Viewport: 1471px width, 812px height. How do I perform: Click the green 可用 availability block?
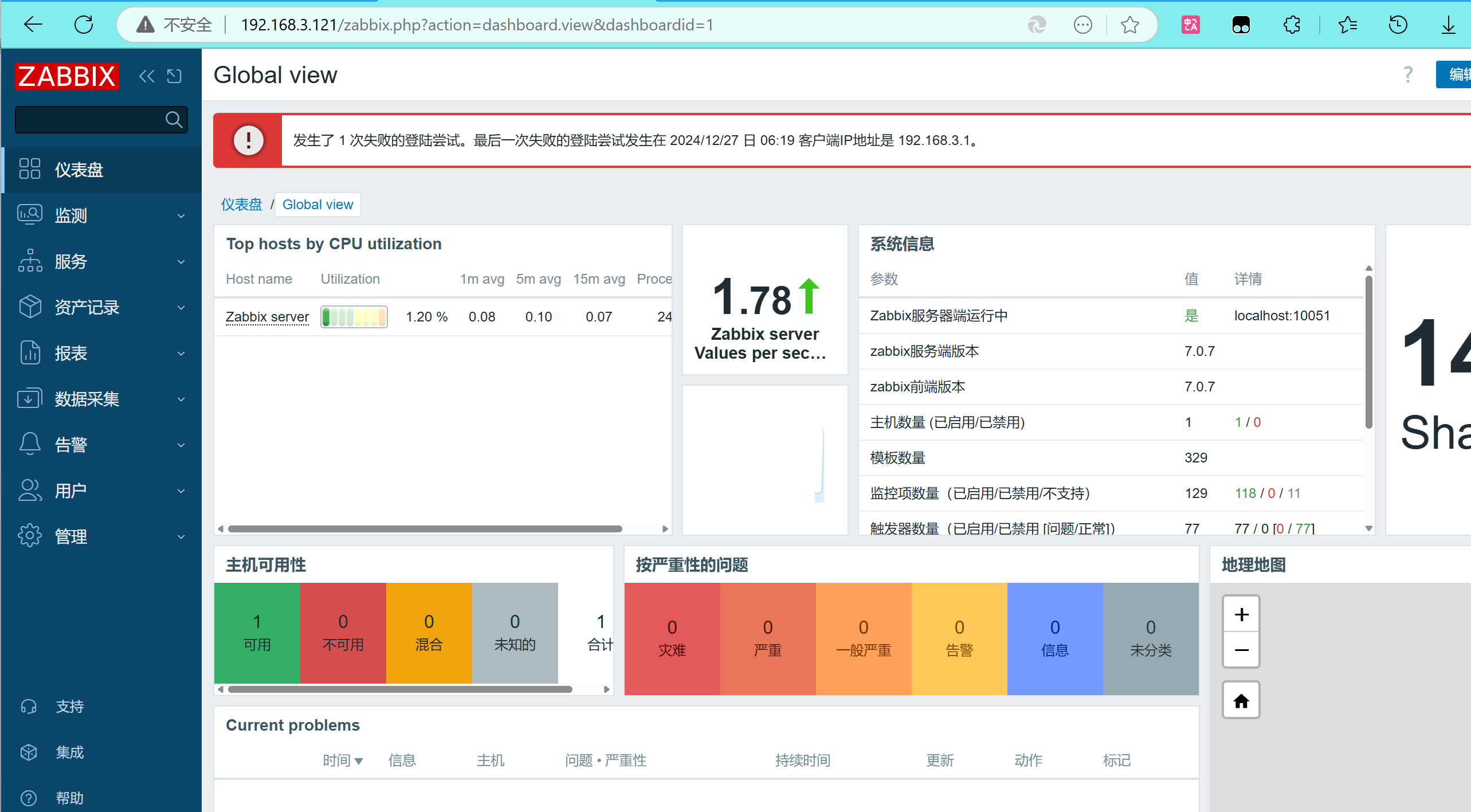[257, 633]
